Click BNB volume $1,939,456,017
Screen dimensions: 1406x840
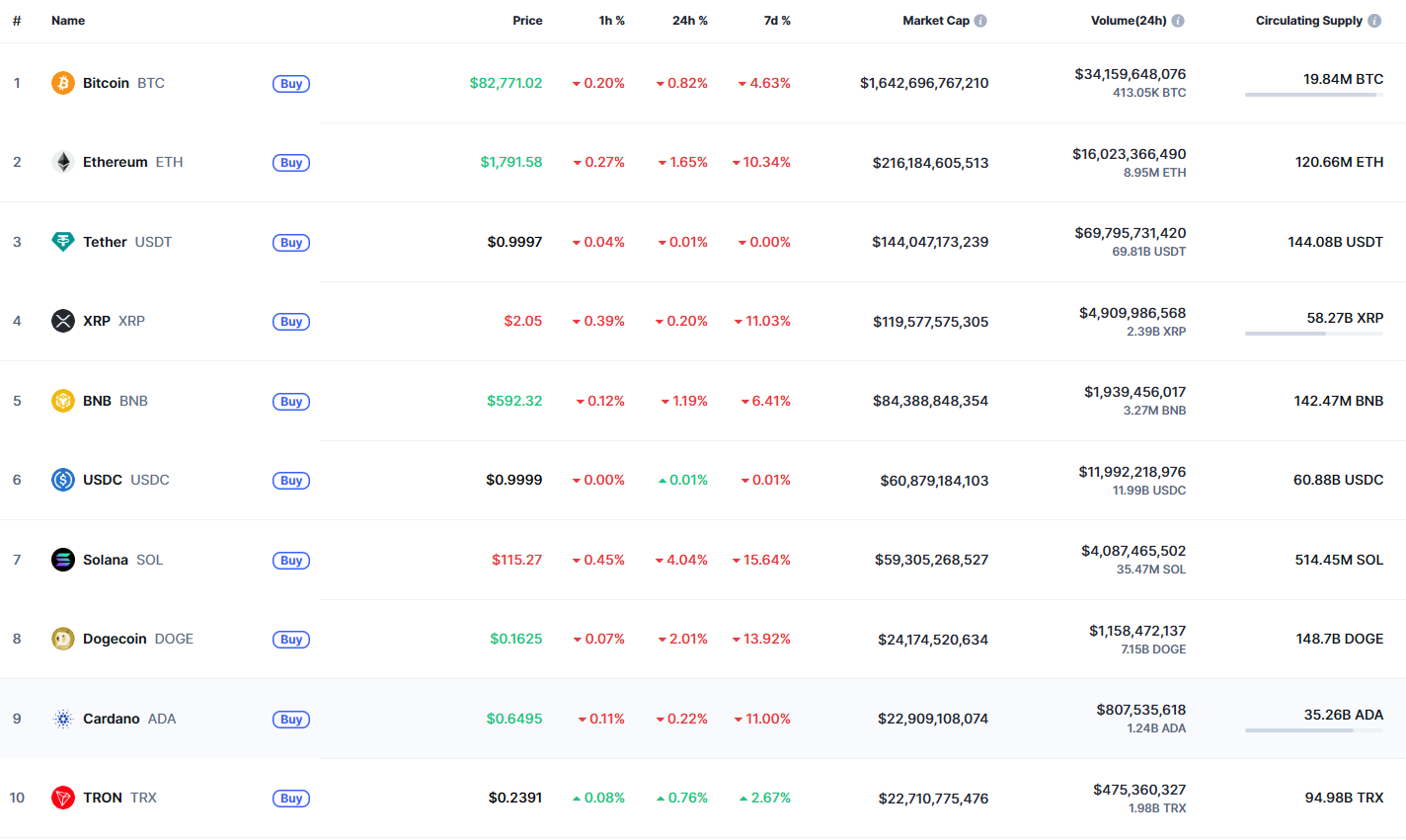pyautogui.click(x=1135, y=392)
